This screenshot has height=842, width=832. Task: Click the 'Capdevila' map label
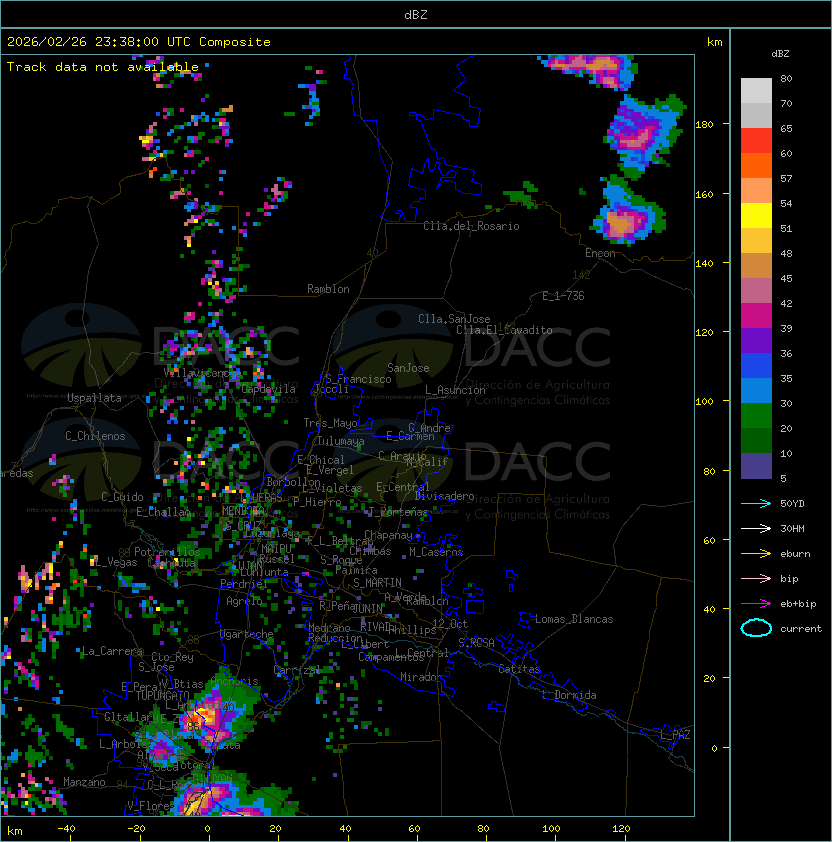pyautogui.click(x=268, y=389)
